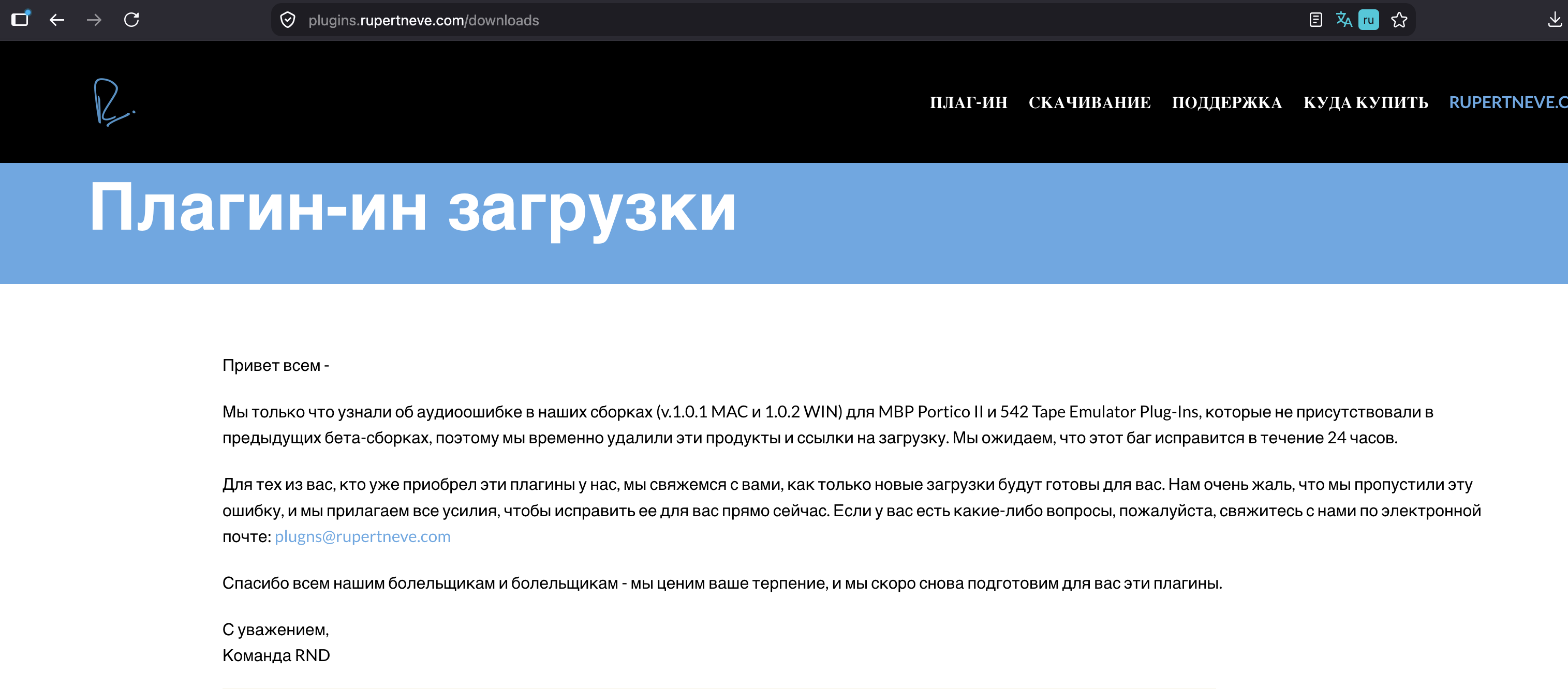The image size is (1568, 689).
Task: Click the plugns@rupertneve.com email link
Action: pos(362,536)
